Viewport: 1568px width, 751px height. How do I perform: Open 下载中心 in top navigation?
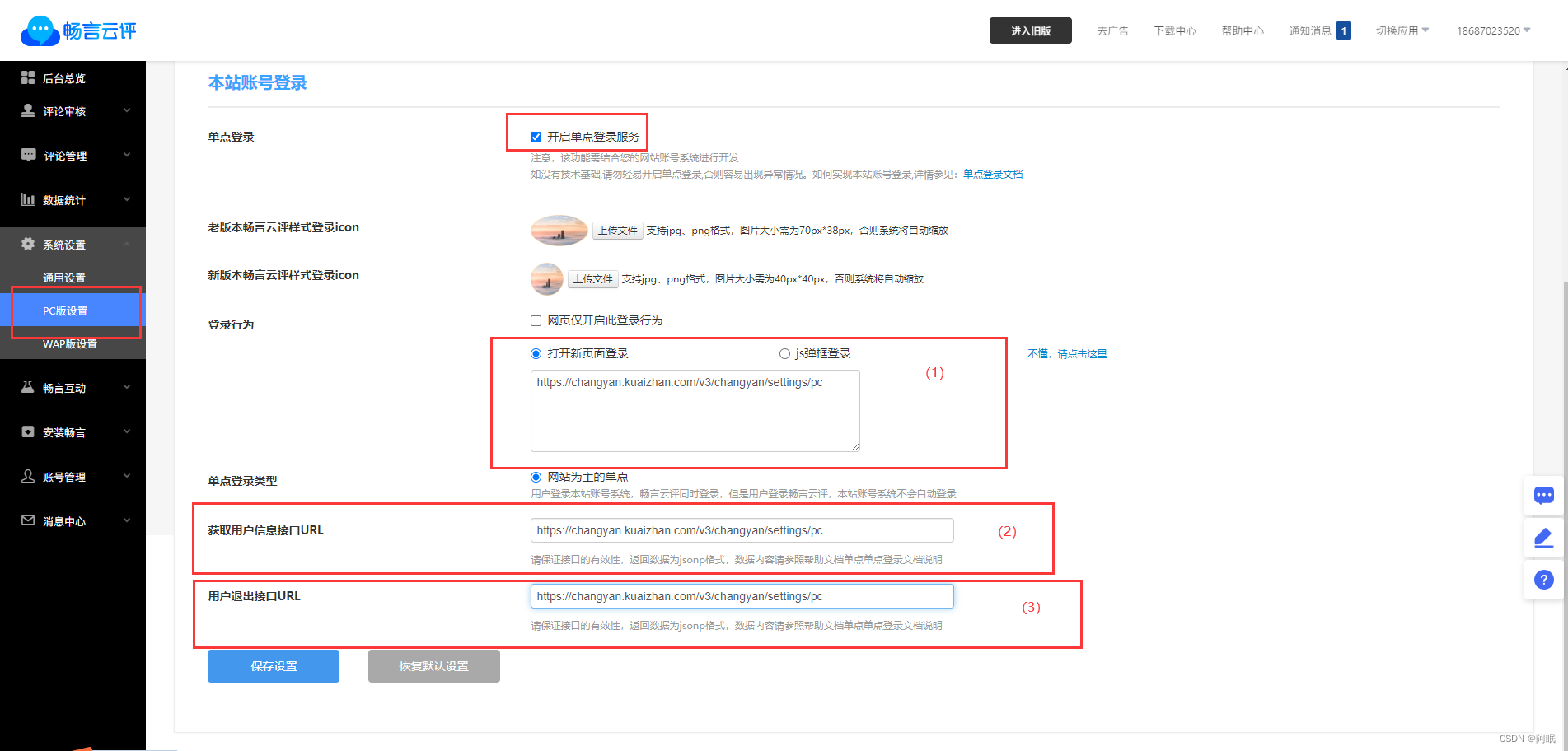tap(1175, 30)
